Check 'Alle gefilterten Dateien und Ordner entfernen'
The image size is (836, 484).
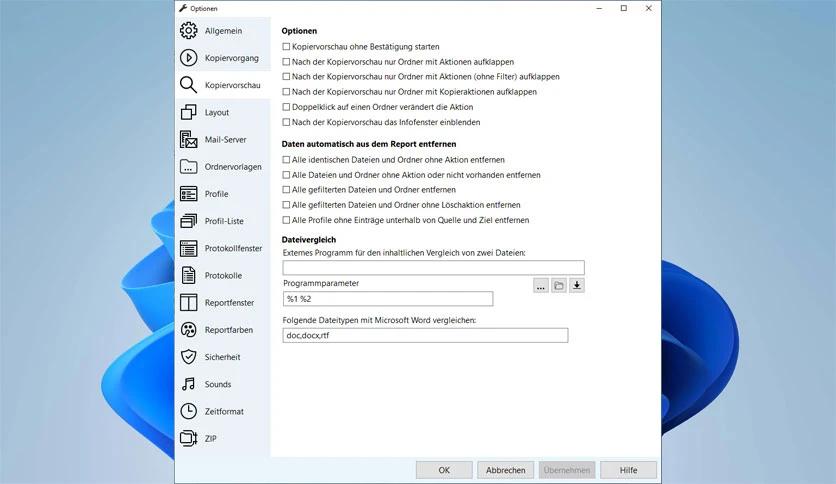[x=286, y=190]
